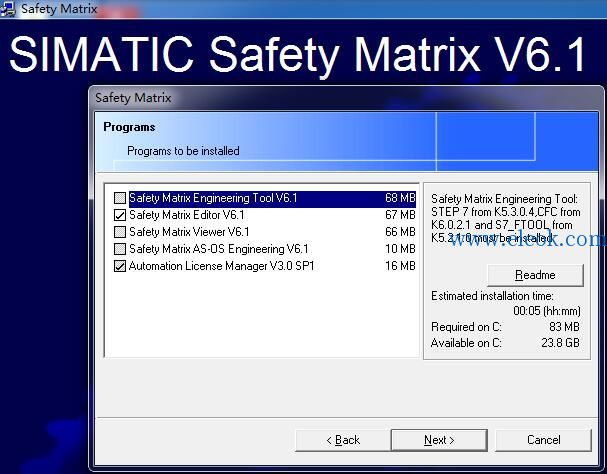The height and width of the screenshot is (474, 607).
Task: Click the 16 MB size value
Action: point(400,266)
